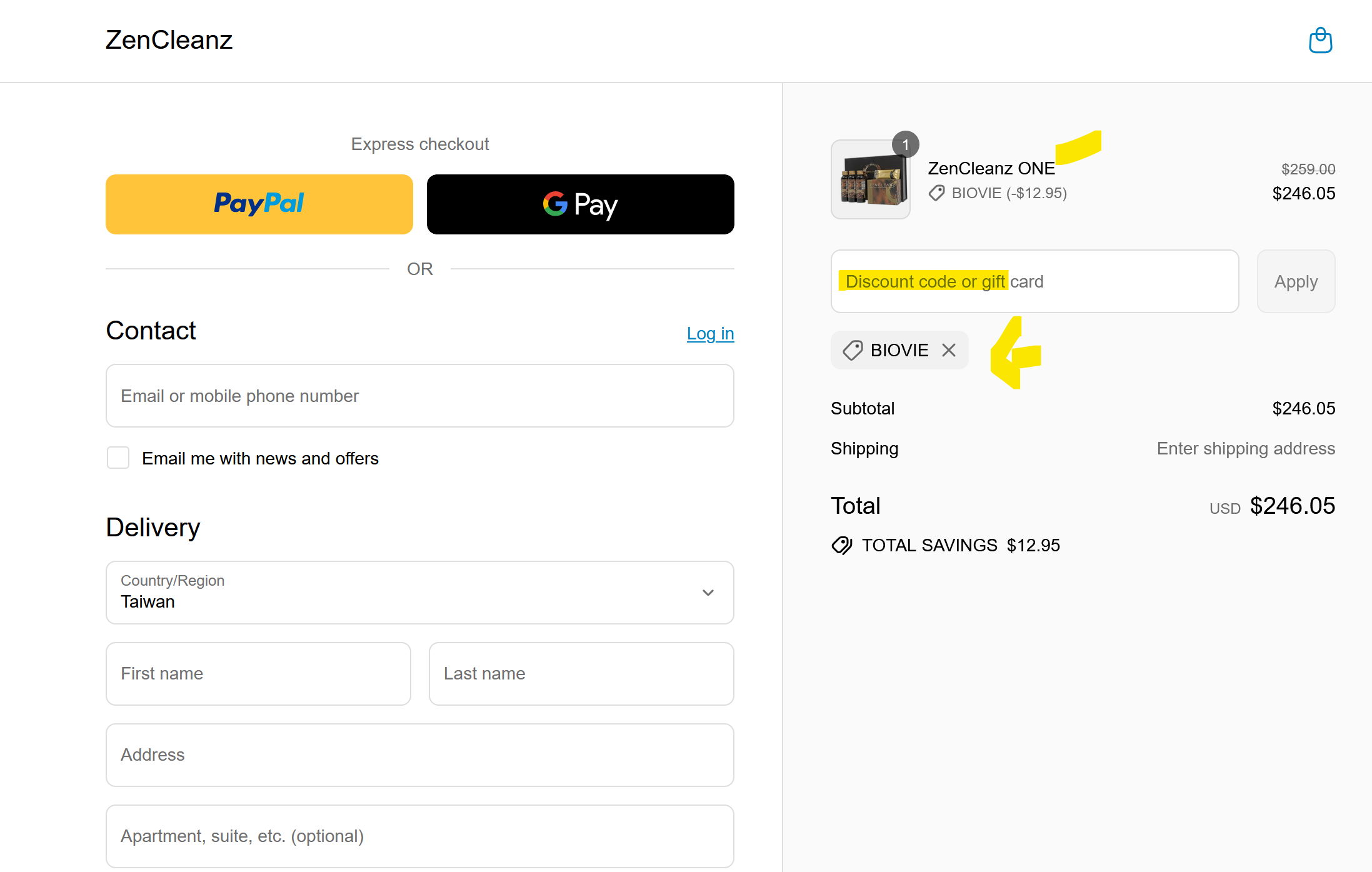The height and width of the screenshot is (872, 1372).
Task: Click the Delivery heading
Action: (153, 528)
